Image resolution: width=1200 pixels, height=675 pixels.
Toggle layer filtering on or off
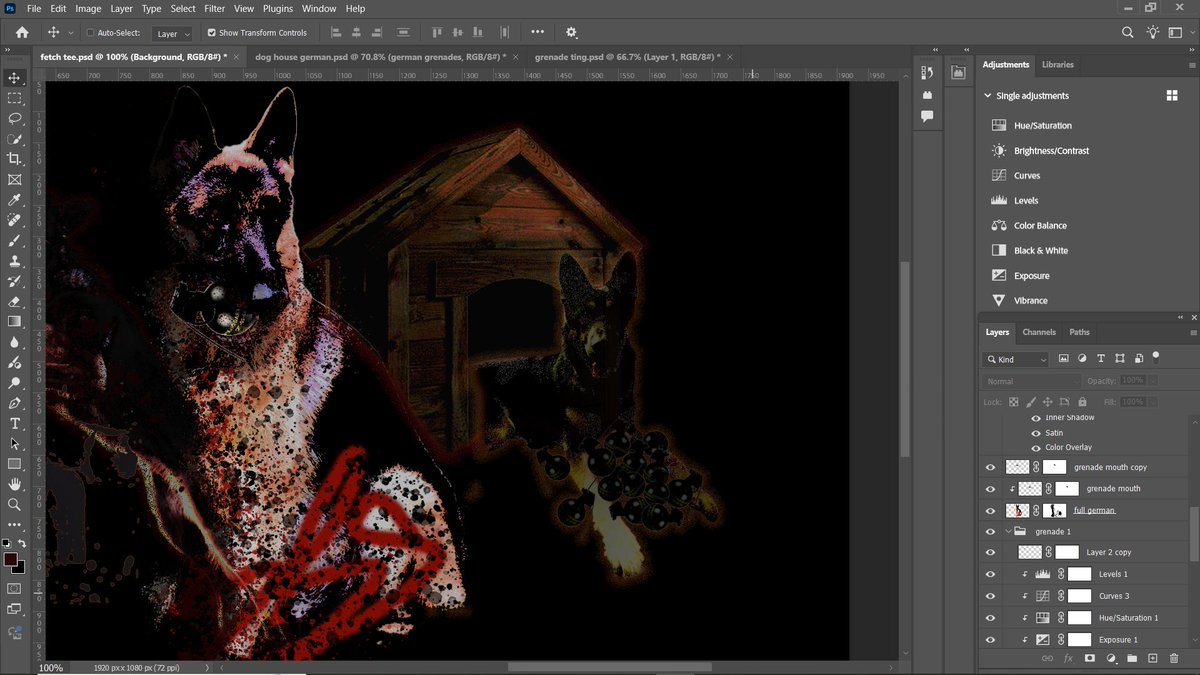(x=1156, y=356)
